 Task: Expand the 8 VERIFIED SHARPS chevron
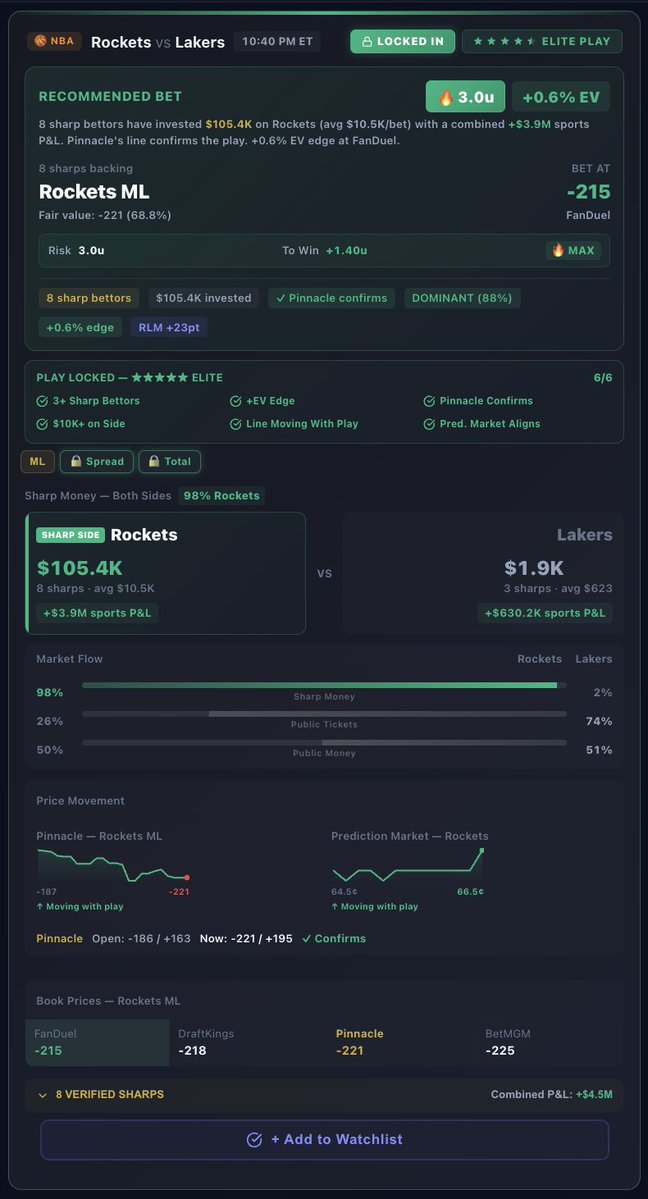[43, 1095]
